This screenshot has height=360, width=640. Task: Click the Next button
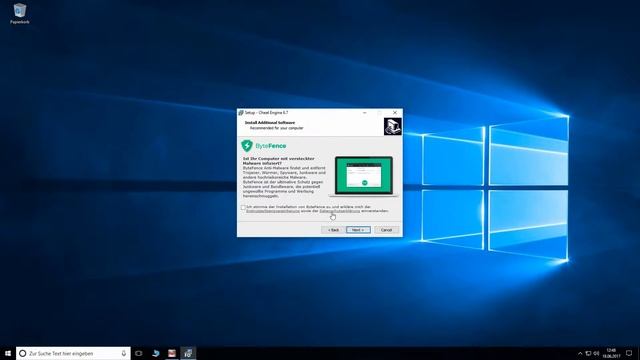point(358,230)
